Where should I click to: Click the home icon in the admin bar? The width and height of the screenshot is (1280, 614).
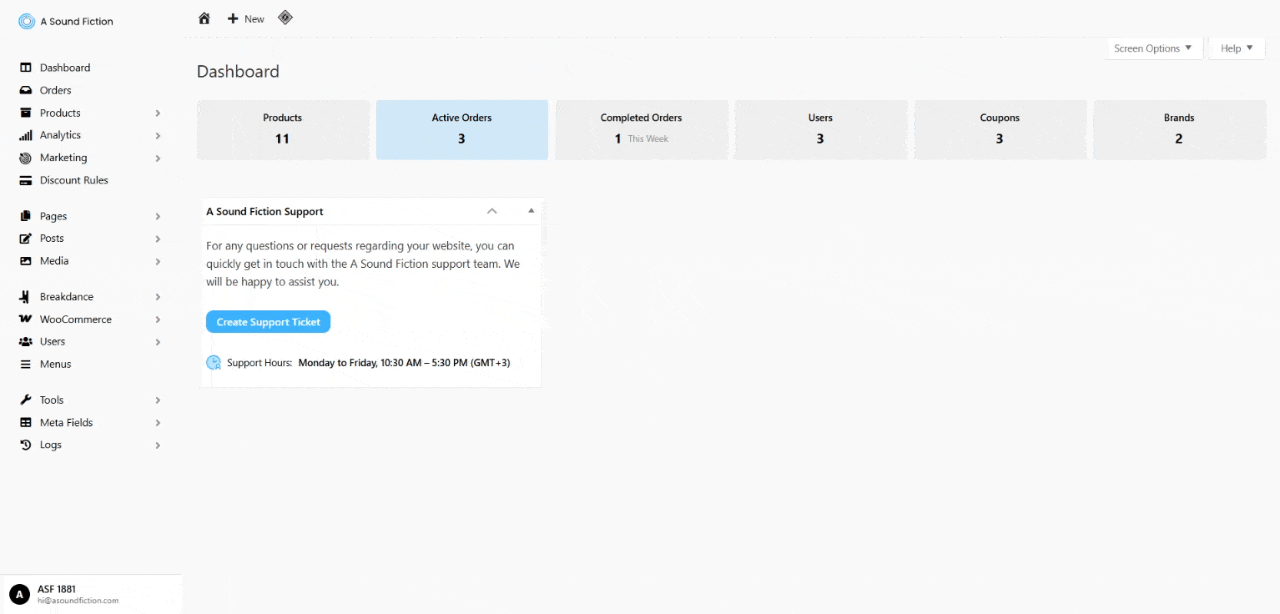(204, 18)
